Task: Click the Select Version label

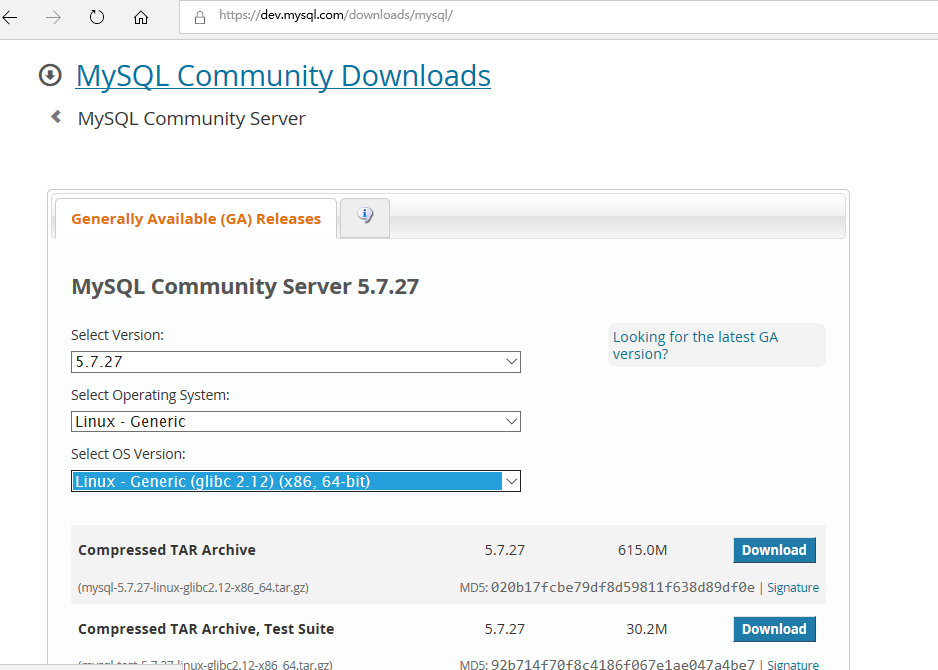Action: point(117,335)
